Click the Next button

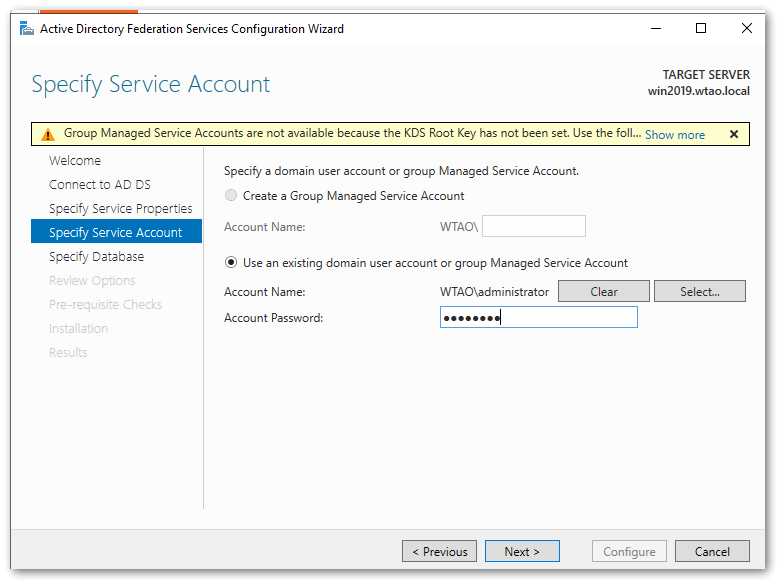[x=522, y=551]
